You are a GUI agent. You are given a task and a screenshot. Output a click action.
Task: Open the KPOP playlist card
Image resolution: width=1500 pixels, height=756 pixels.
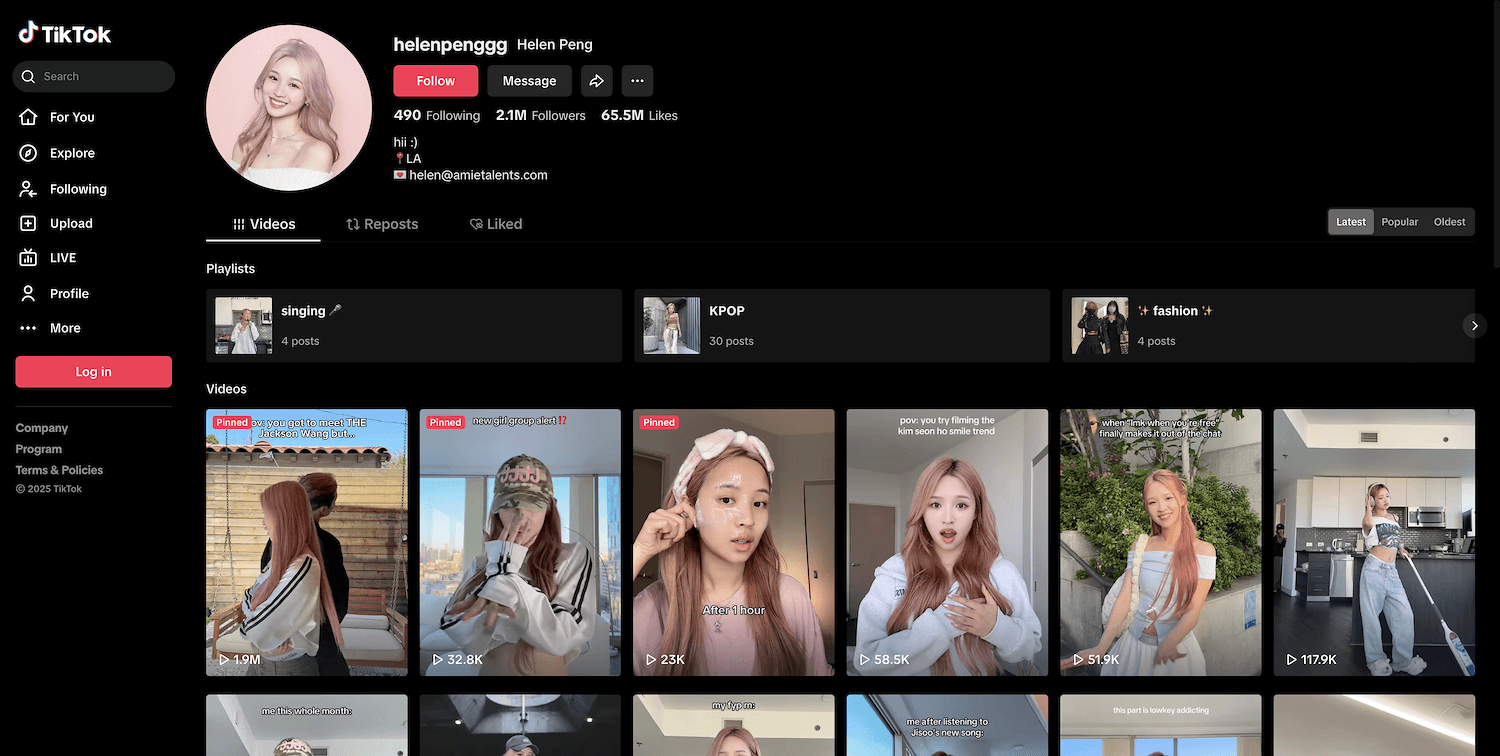tap(841, 326)
